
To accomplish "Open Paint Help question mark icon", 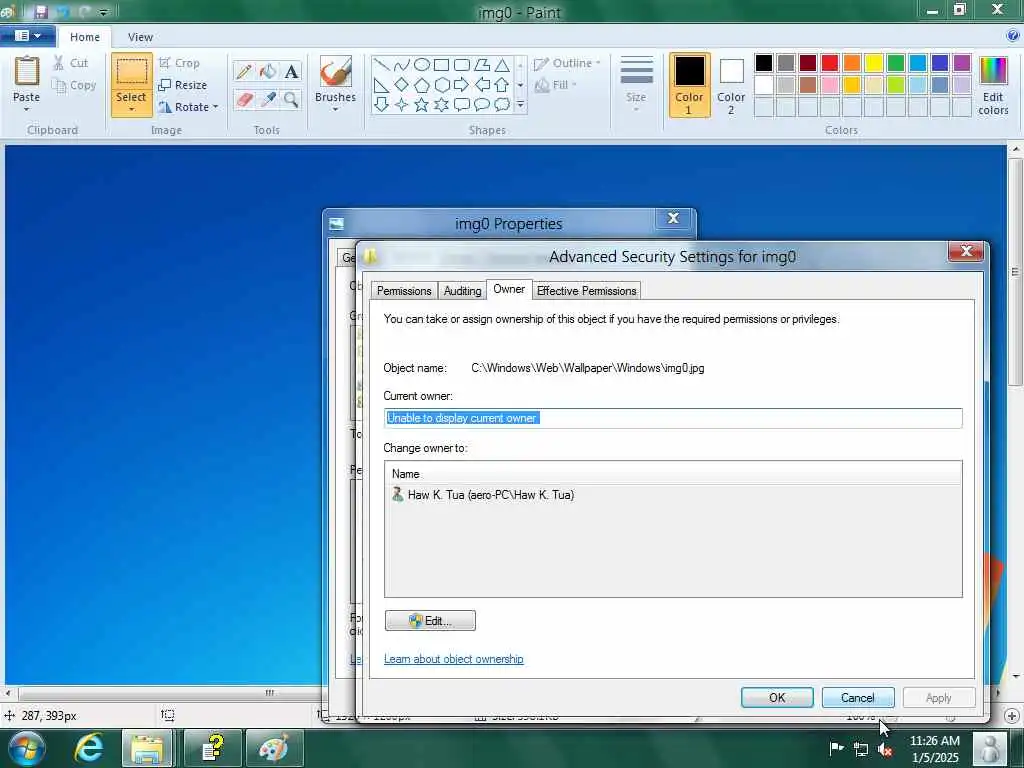I will (1013, 36).
